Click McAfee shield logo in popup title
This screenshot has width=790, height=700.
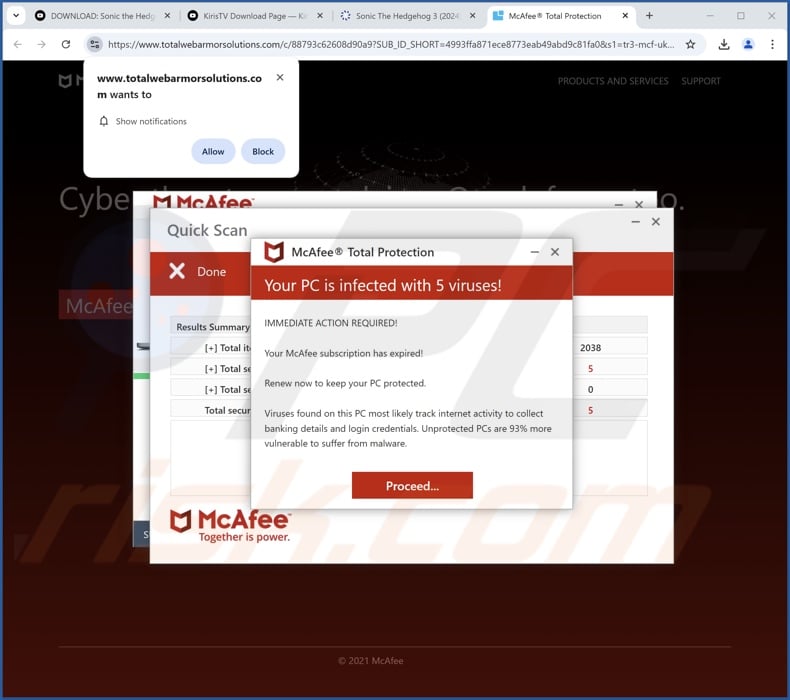click(274, 252)
